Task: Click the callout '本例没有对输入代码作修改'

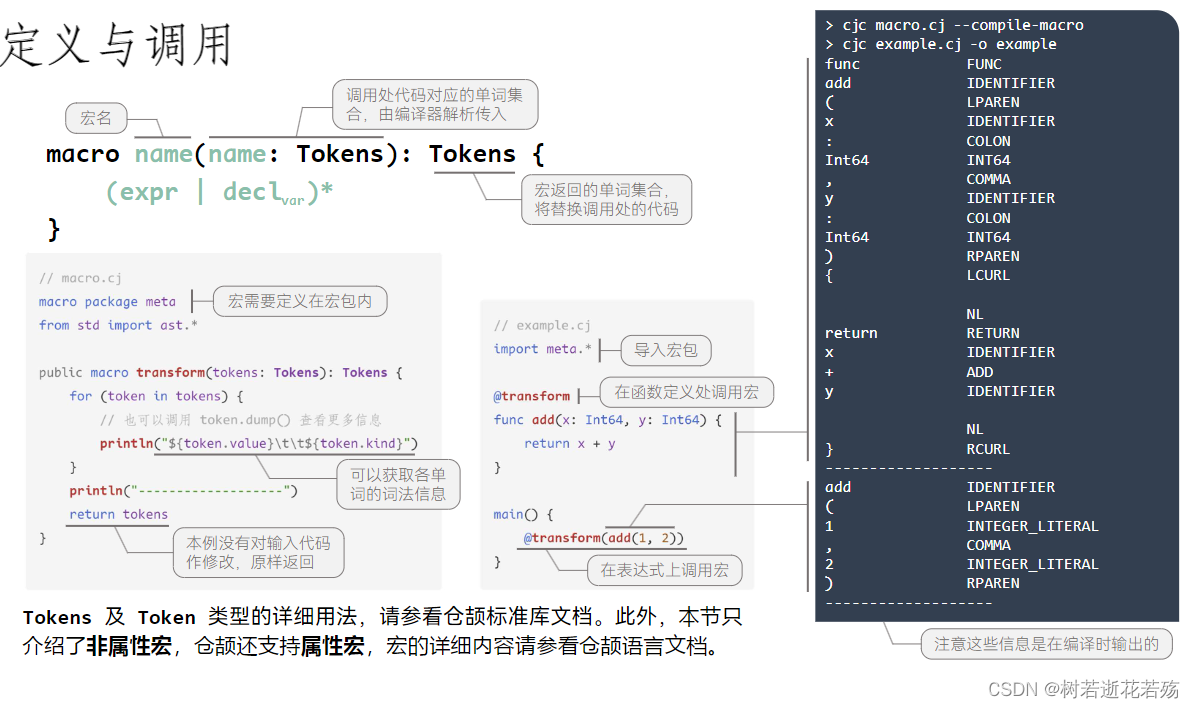Action: [x=258, y=553]
